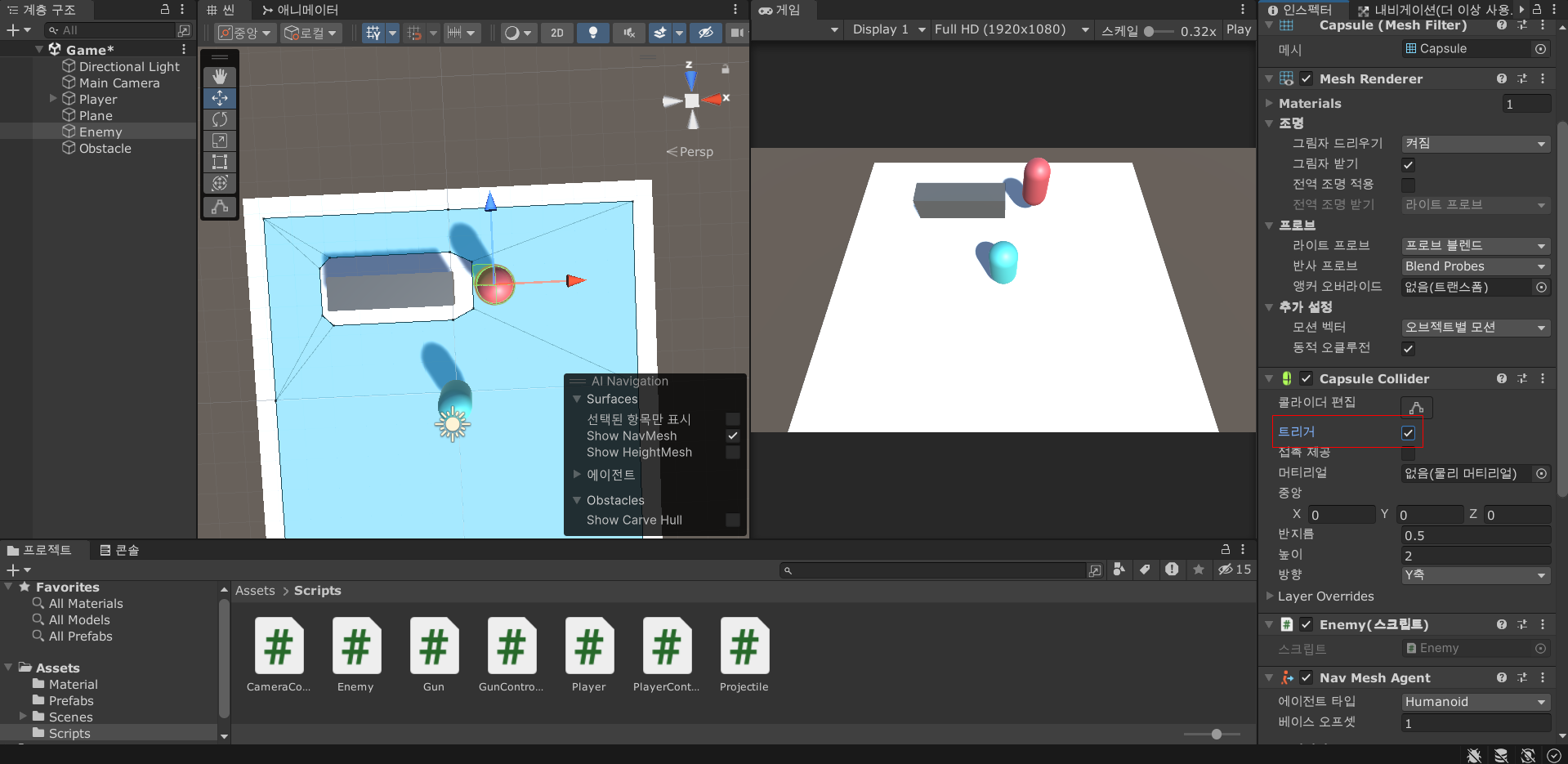Click the scene camera settings icon
This screenshot has height=764, width=1568.
click(737, 33)
